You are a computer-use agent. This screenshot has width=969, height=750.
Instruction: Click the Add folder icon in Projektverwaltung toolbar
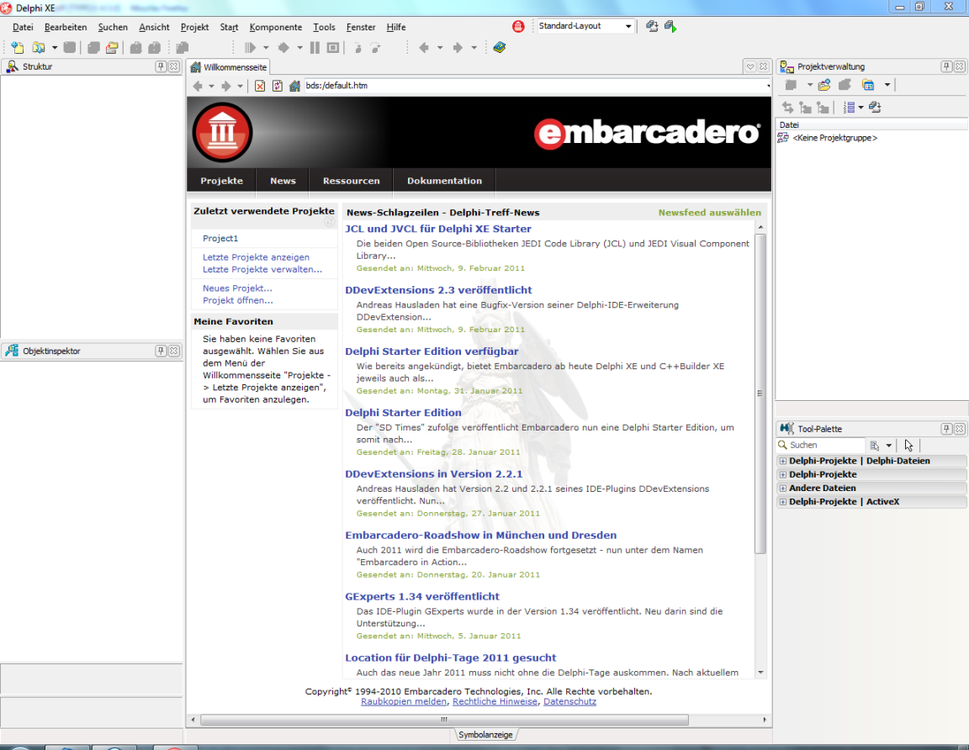pyautogui.click(x=824, y=85)
